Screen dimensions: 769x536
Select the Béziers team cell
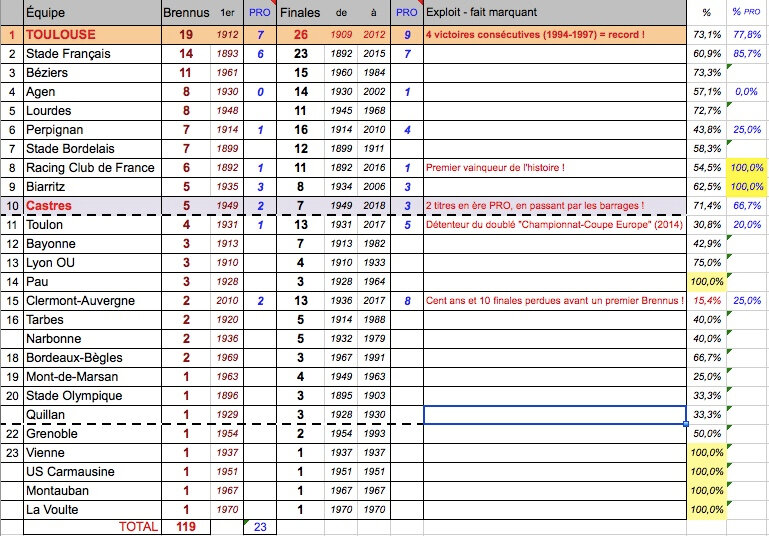click(x=92, y=73)
